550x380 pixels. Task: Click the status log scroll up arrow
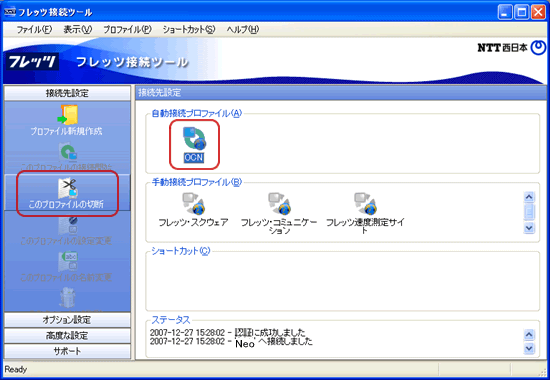click(x=529, y=335)
